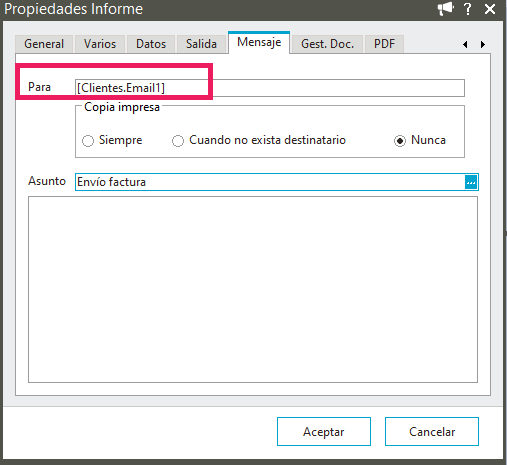The image size is (507, 465).
Task: Click the Para recipient input field
Action: click(x=270, y=88)
